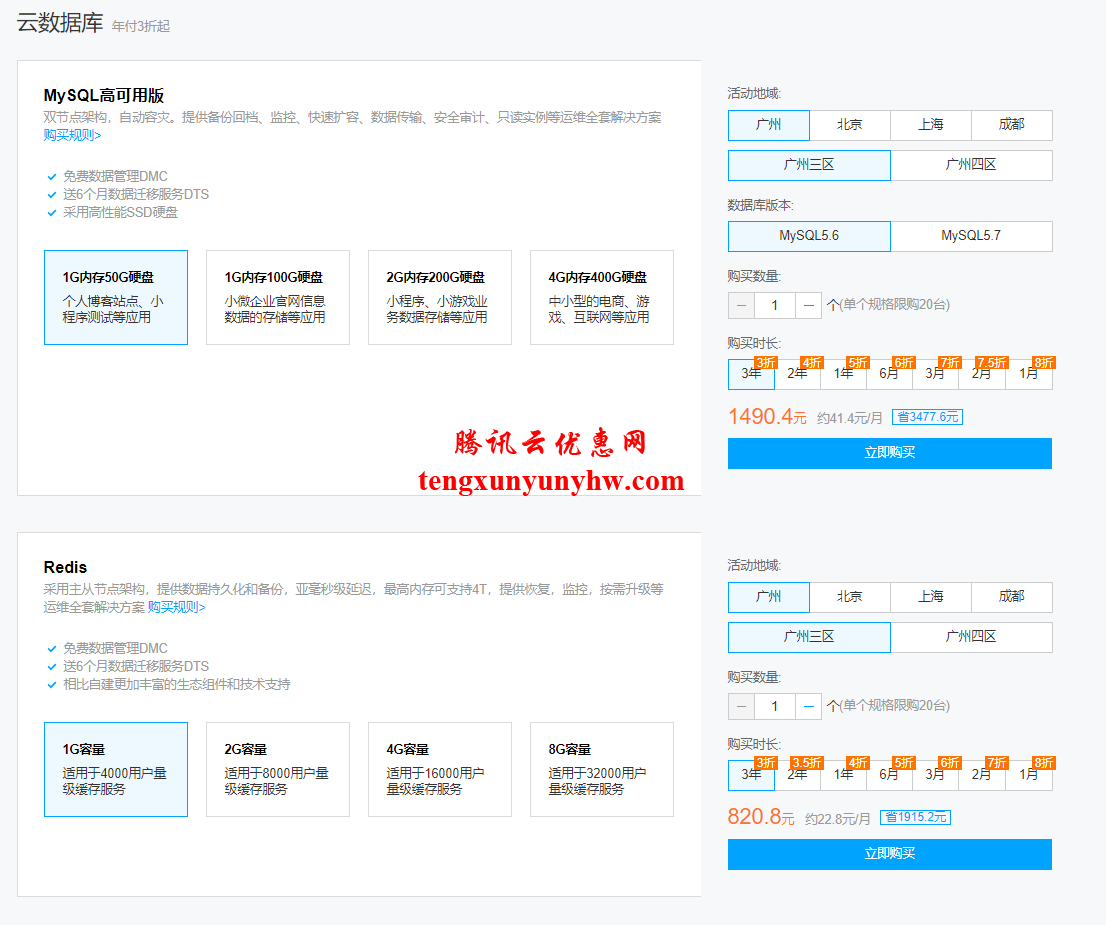This screenshot has width=1106, height=925.
Task: Click the checkmark beside Redis 送6个月数据迁移服务DTS
Action: tap(51, 667)
